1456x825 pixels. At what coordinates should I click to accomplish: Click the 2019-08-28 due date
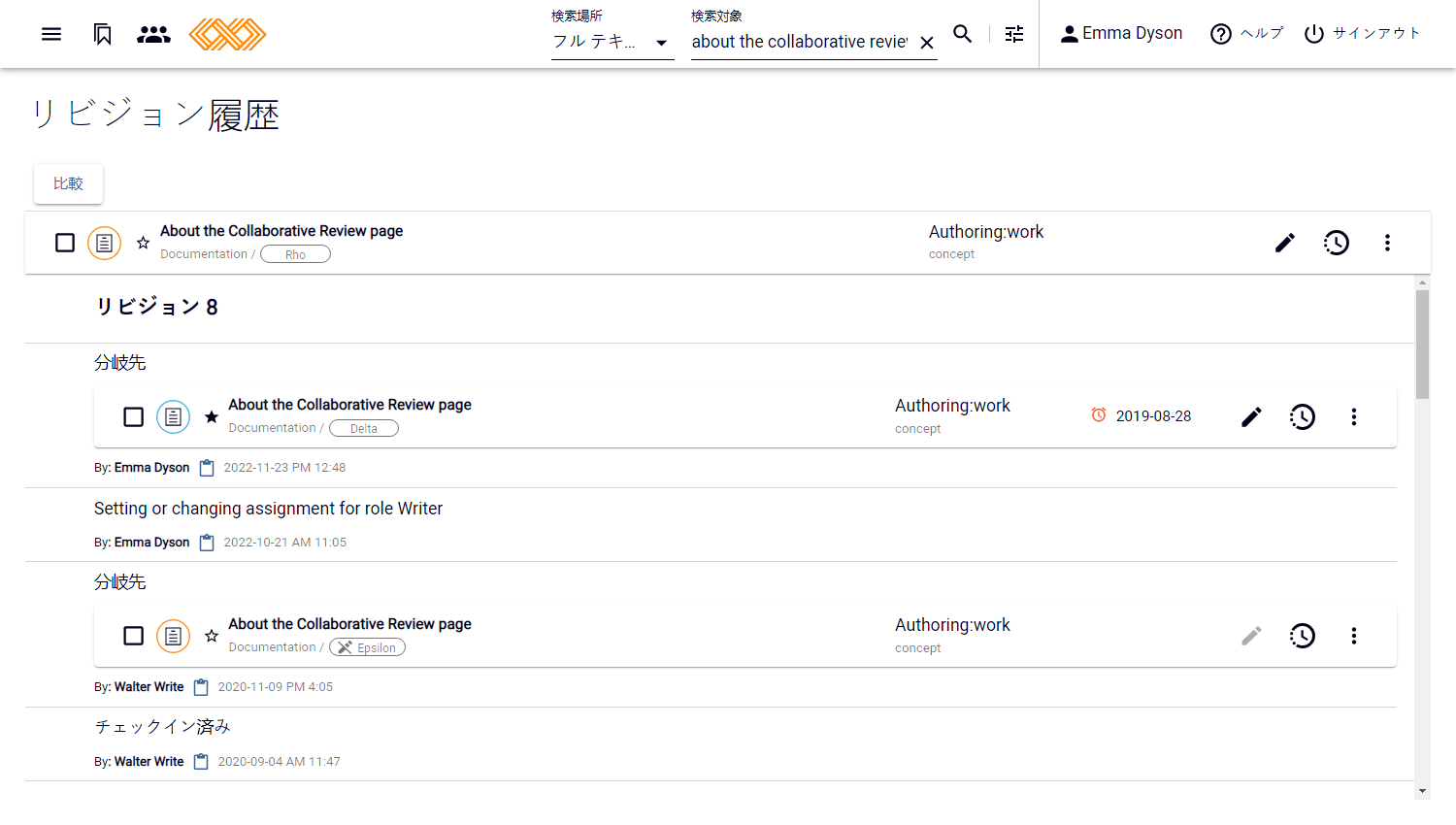(1153, 416)
